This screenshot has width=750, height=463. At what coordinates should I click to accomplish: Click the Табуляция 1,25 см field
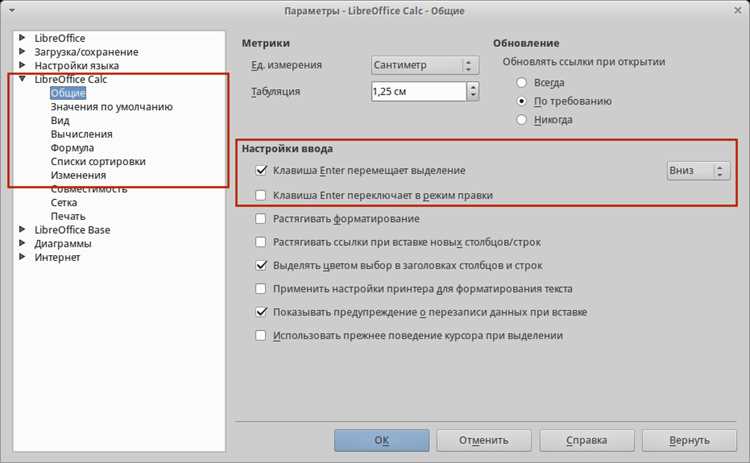click(419, 91)
